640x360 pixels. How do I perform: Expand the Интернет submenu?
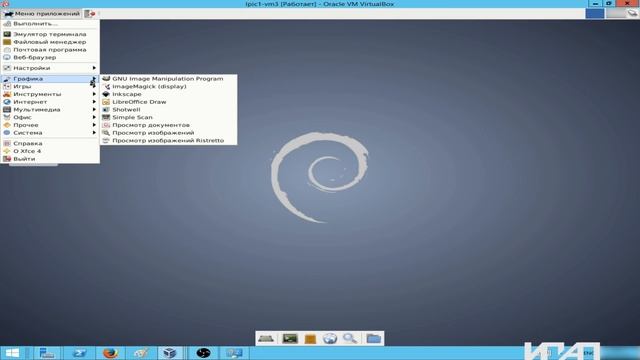click(50, 102)
